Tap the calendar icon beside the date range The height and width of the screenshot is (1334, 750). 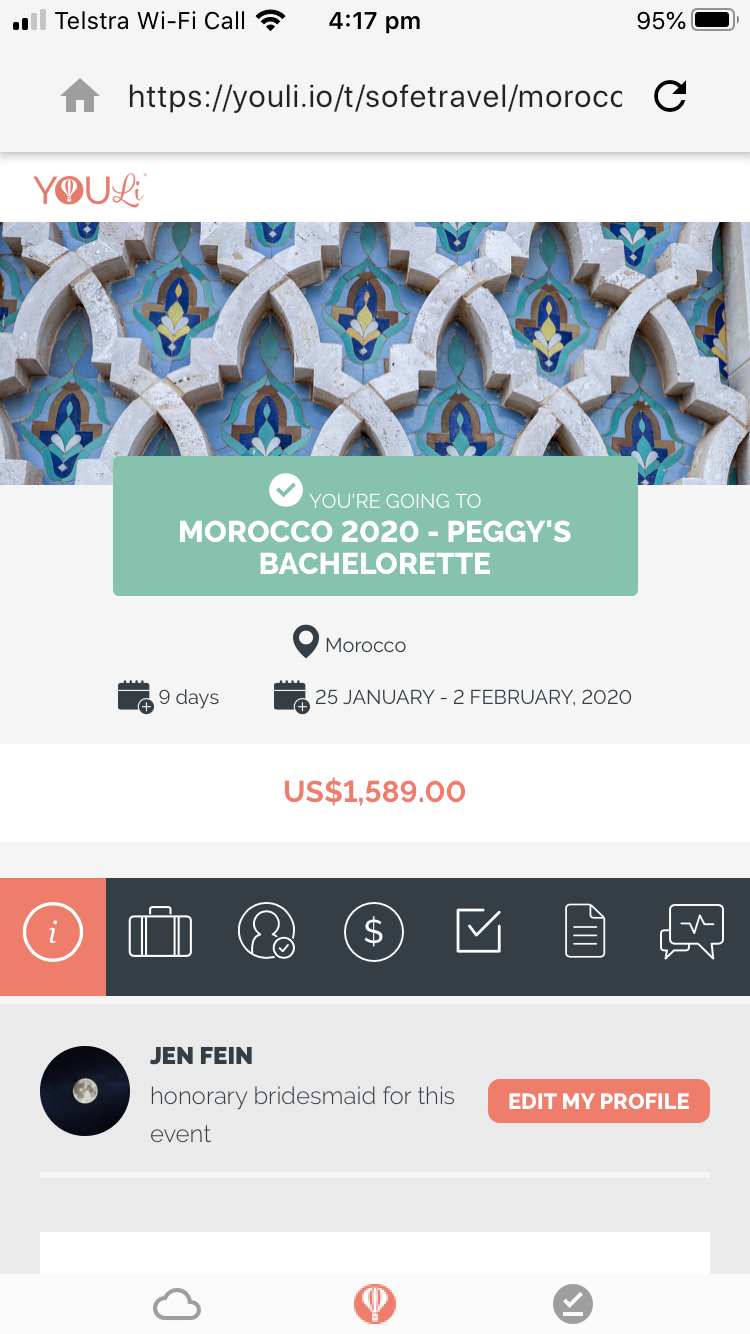click(288, 696)
